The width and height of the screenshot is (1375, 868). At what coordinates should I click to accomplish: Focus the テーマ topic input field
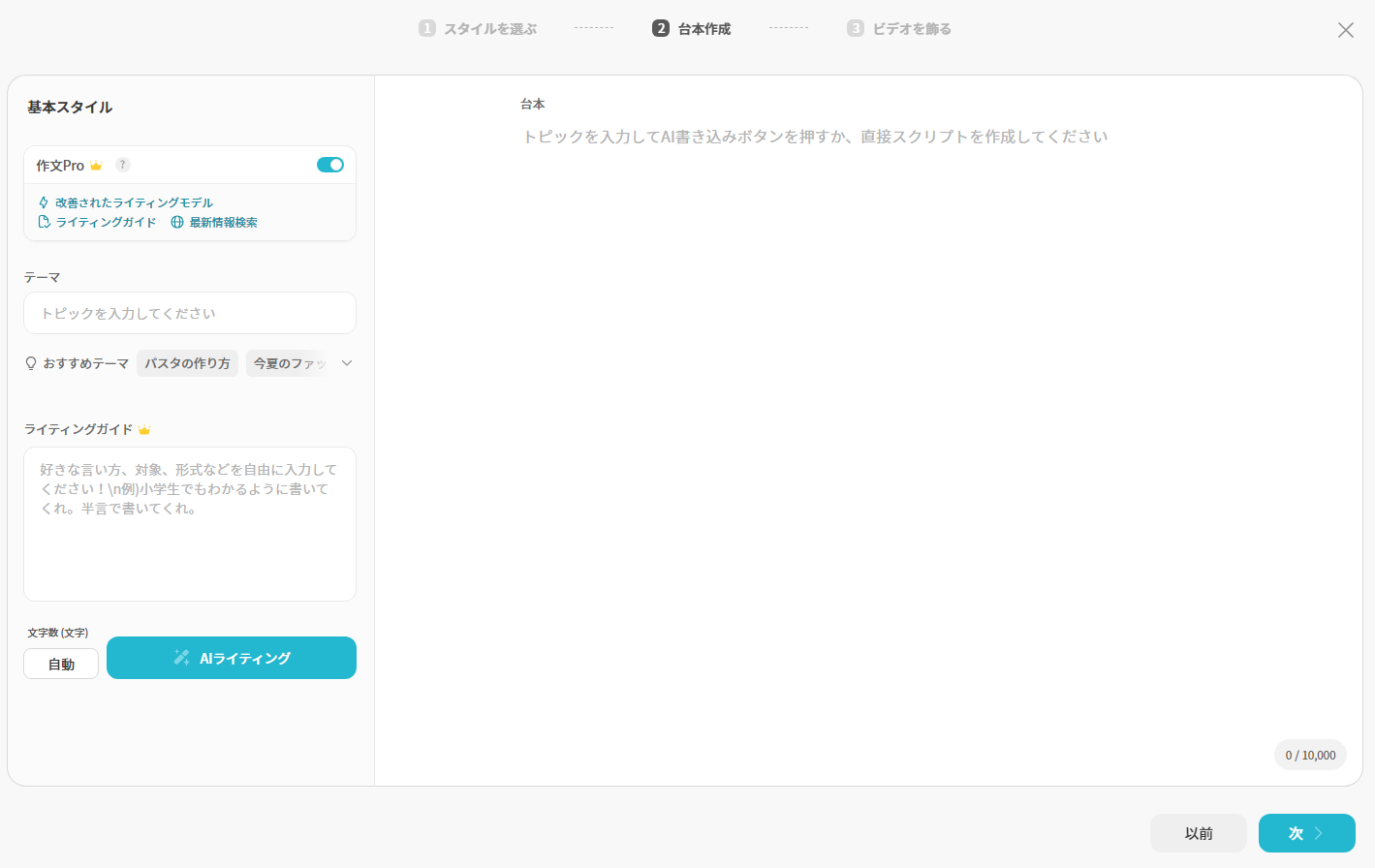coord(190,313)
